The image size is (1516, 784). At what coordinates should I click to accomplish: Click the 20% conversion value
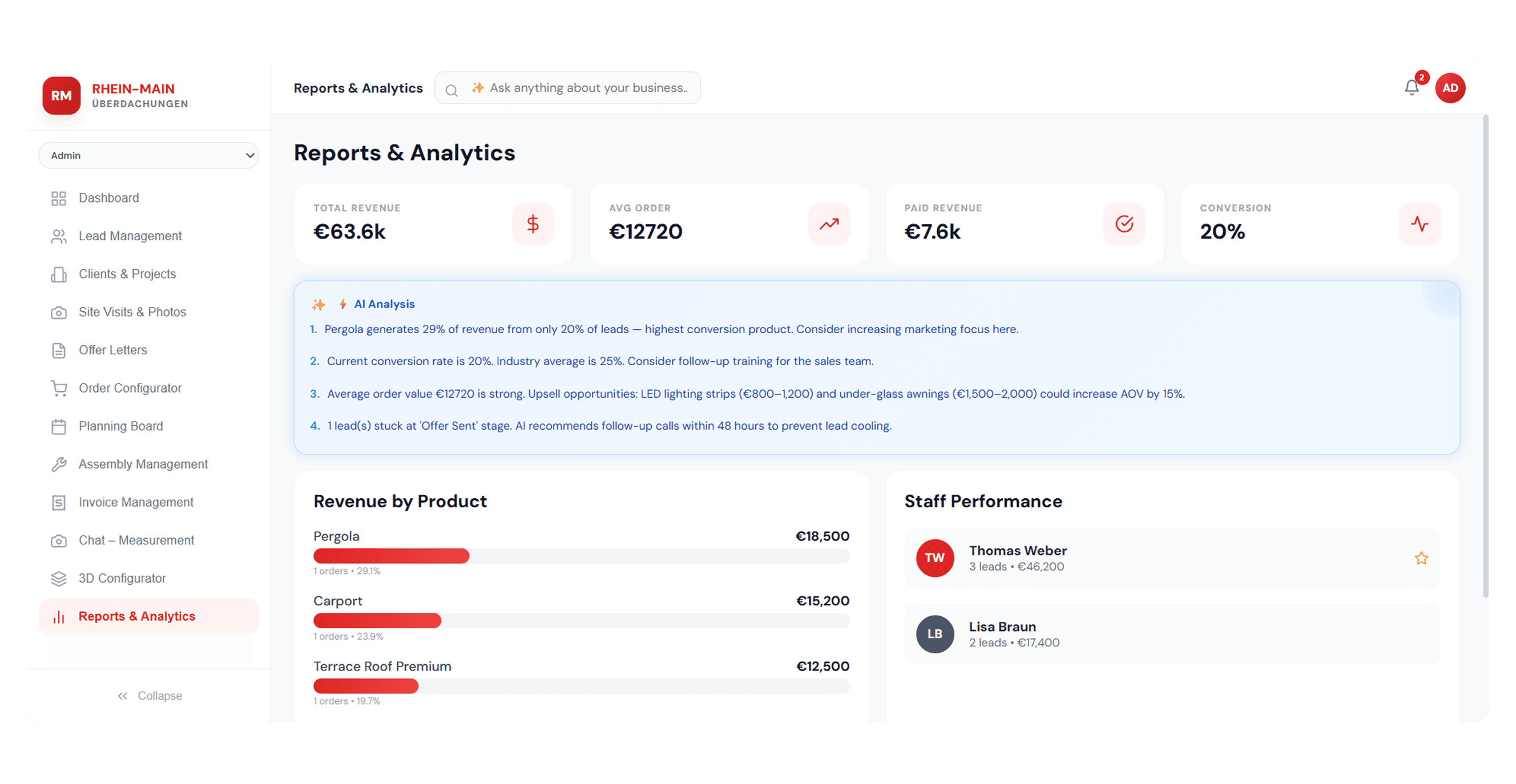coord(1223,232)
